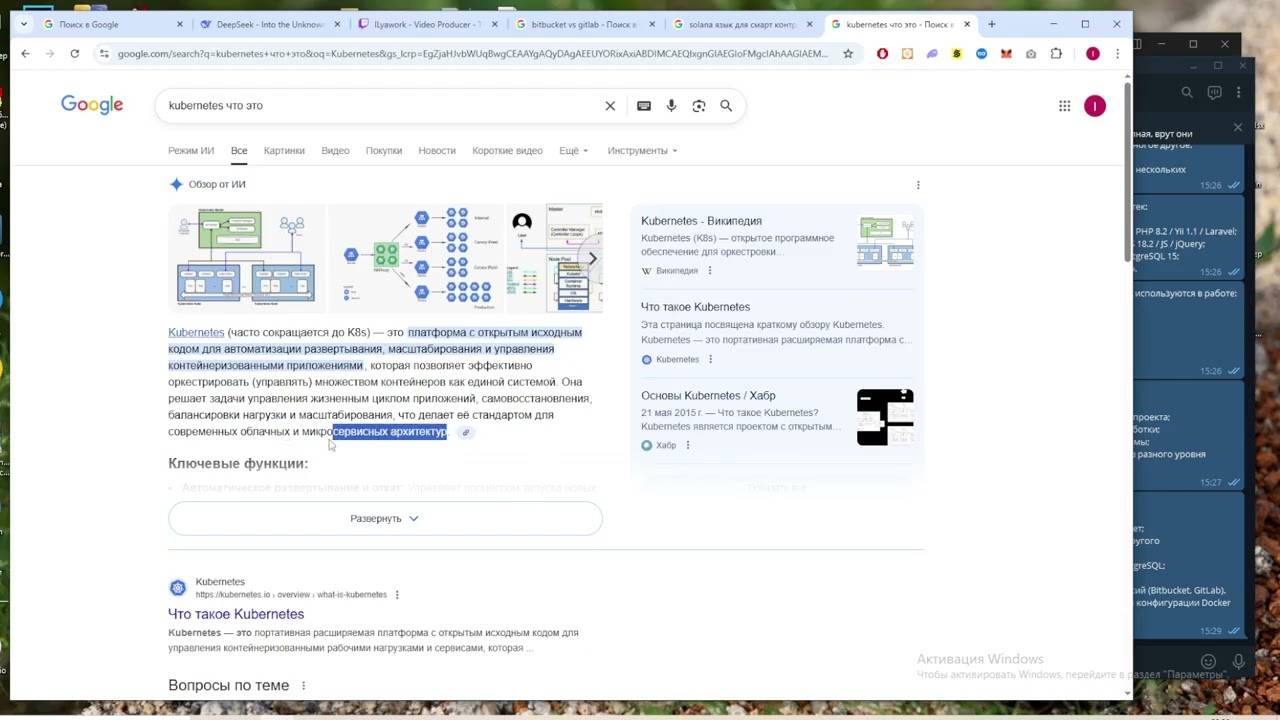Select the Покупки search tab
The height and width of the screenshot is (720, 1280).
click(x=384, y=151)
